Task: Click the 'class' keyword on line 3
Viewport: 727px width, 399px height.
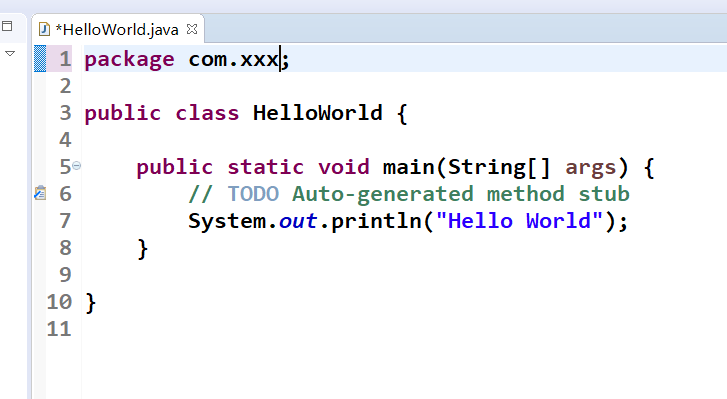Action: tap(207, 113)
